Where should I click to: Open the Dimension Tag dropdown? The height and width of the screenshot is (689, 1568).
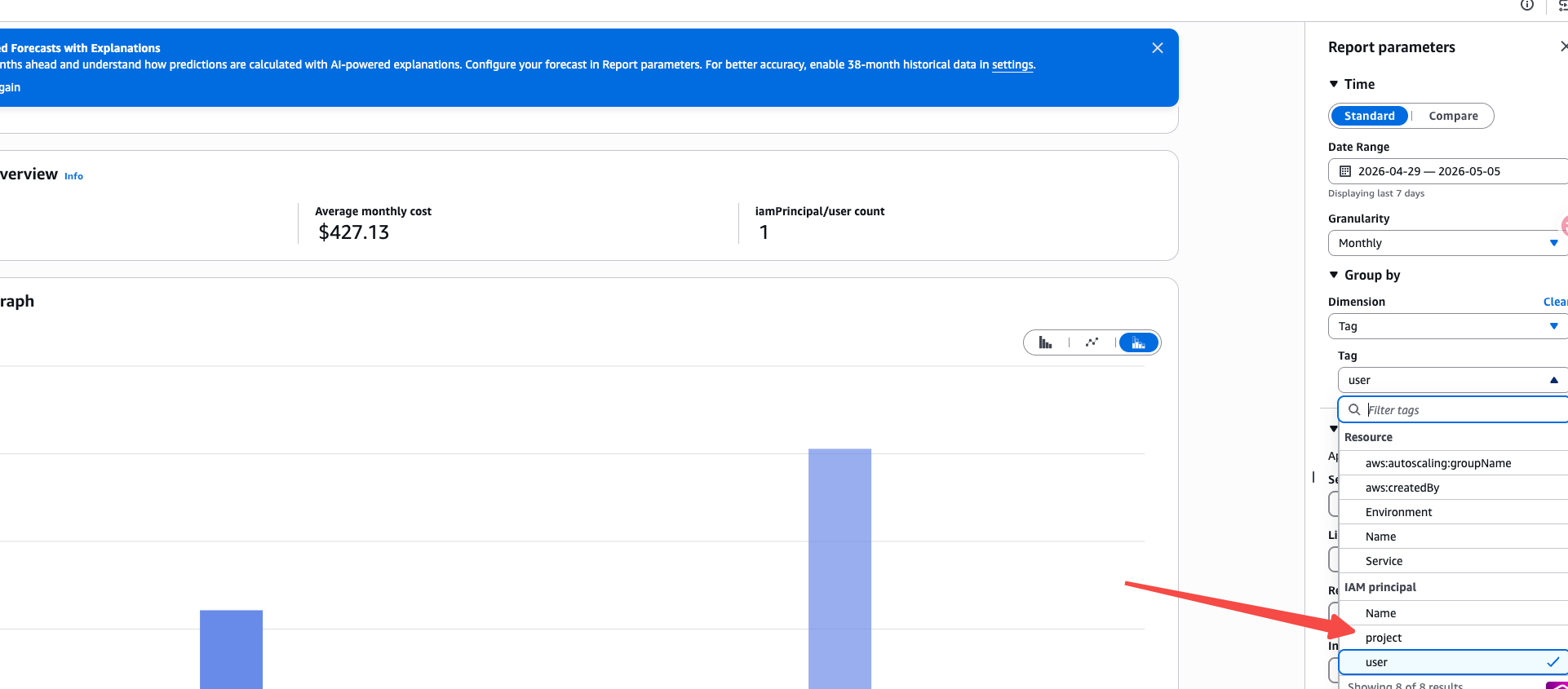pos(1449,326)
